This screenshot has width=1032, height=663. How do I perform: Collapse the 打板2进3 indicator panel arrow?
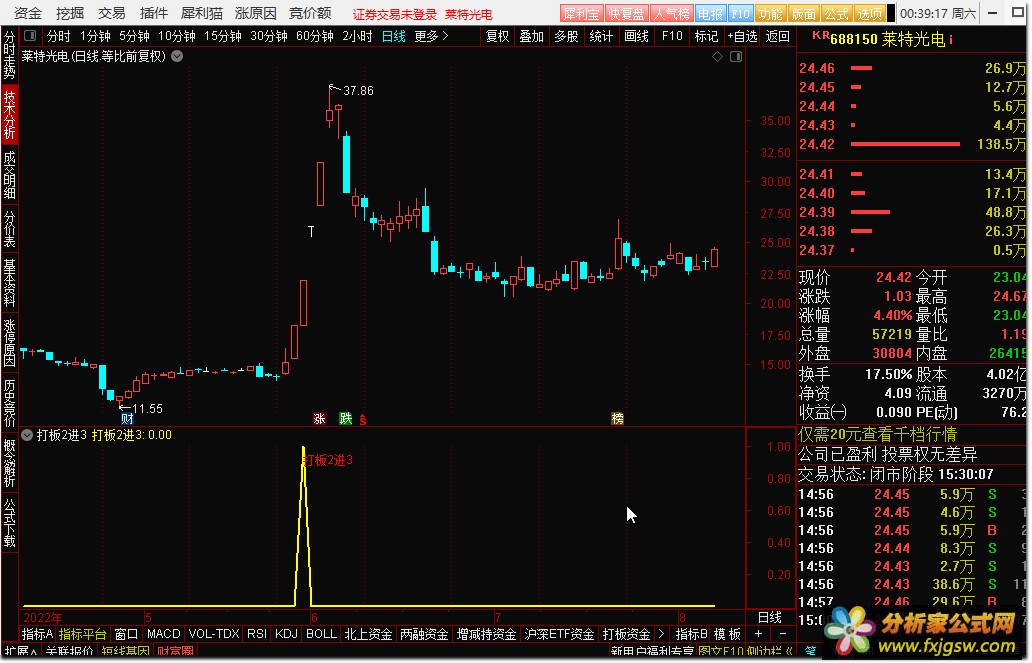pos(27,435)
